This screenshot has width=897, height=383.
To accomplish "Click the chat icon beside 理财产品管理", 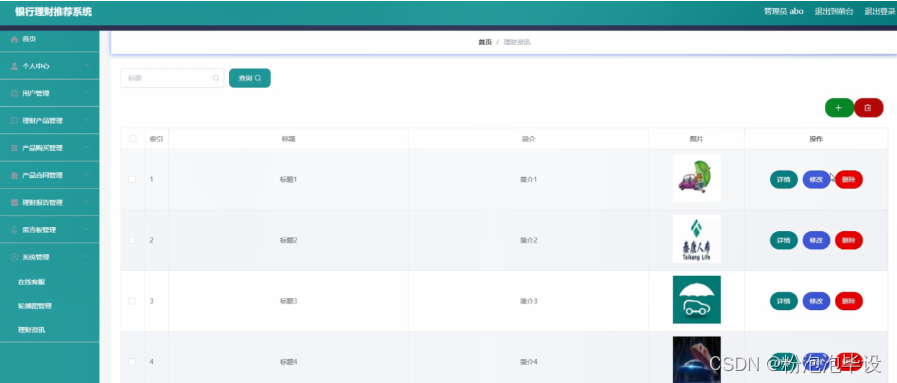I will (15, 121).
